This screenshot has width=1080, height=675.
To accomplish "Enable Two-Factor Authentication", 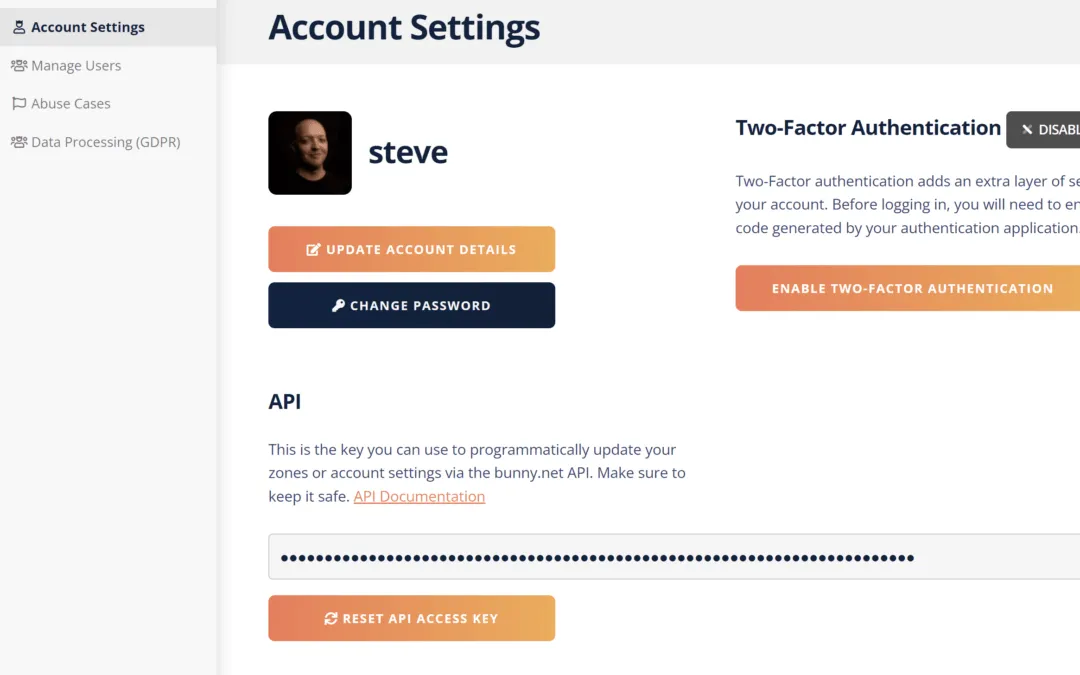I will pos(911,288).
